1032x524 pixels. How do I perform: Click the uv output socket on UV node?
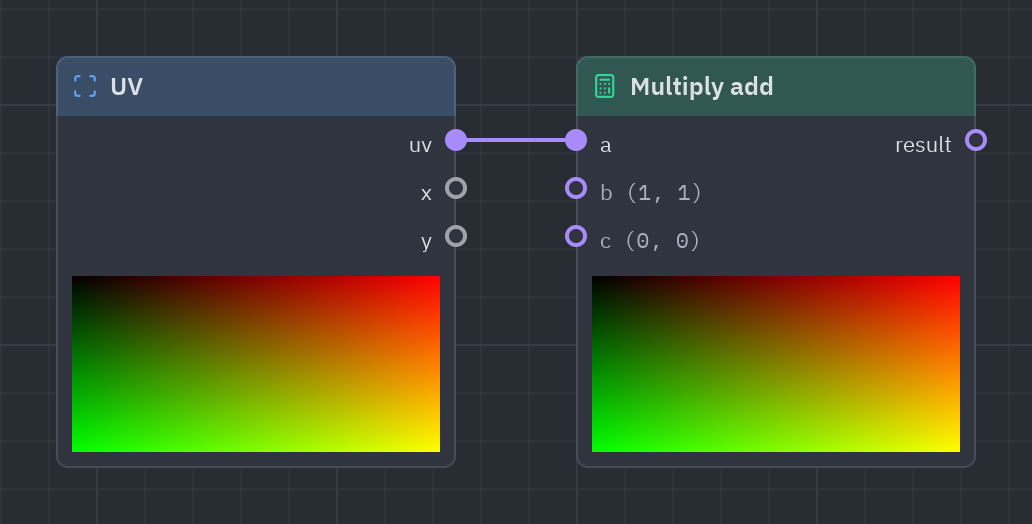(456, 140)
